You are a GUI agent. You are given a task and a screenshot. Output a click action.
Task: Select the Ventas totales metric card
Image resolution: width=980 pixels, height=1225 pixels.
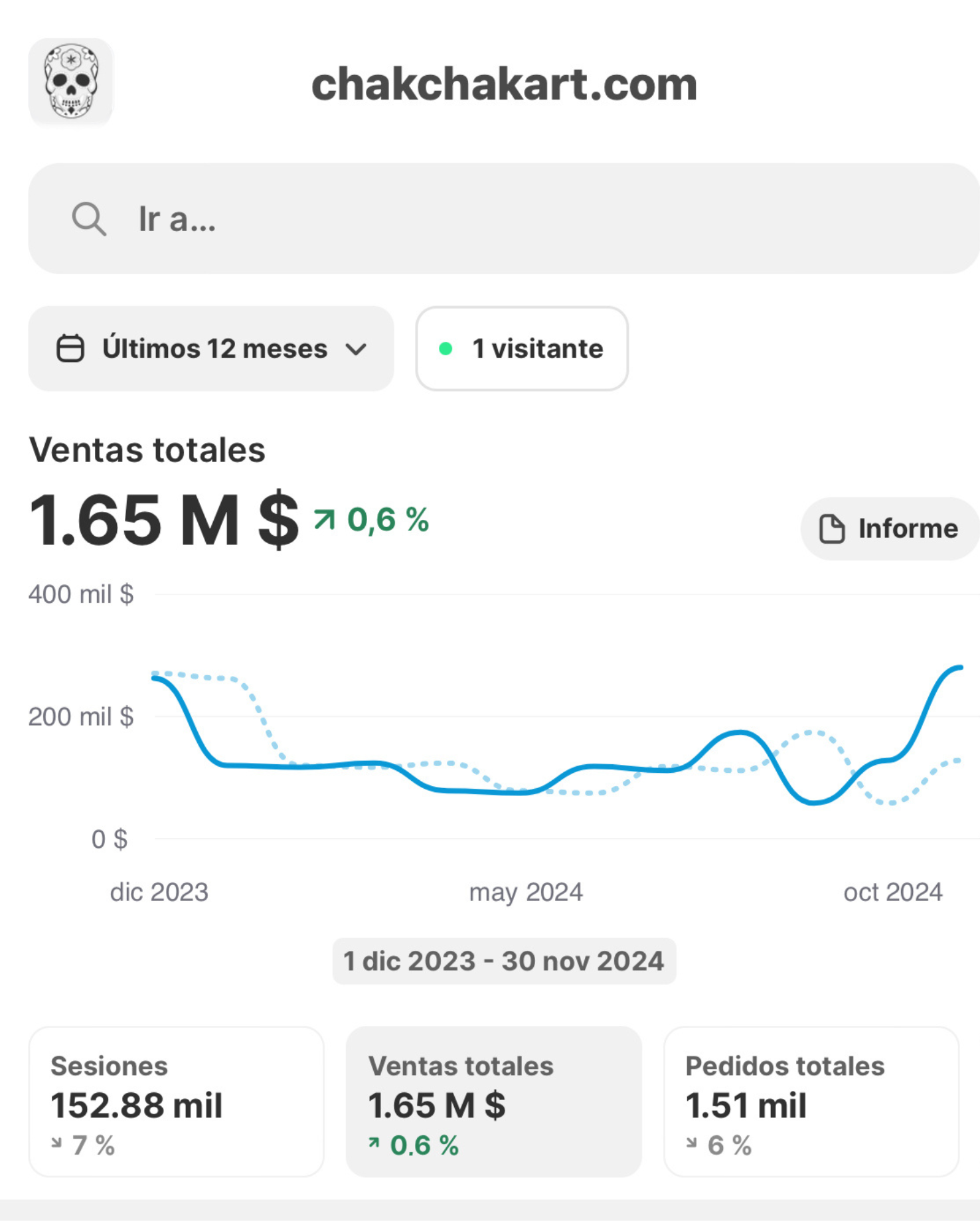click(x=493, y=1102)
